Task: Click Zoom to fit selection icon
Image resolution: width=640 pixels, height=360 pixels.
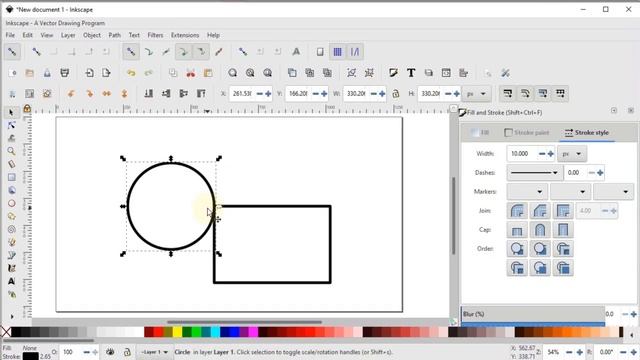Action: 233,73
